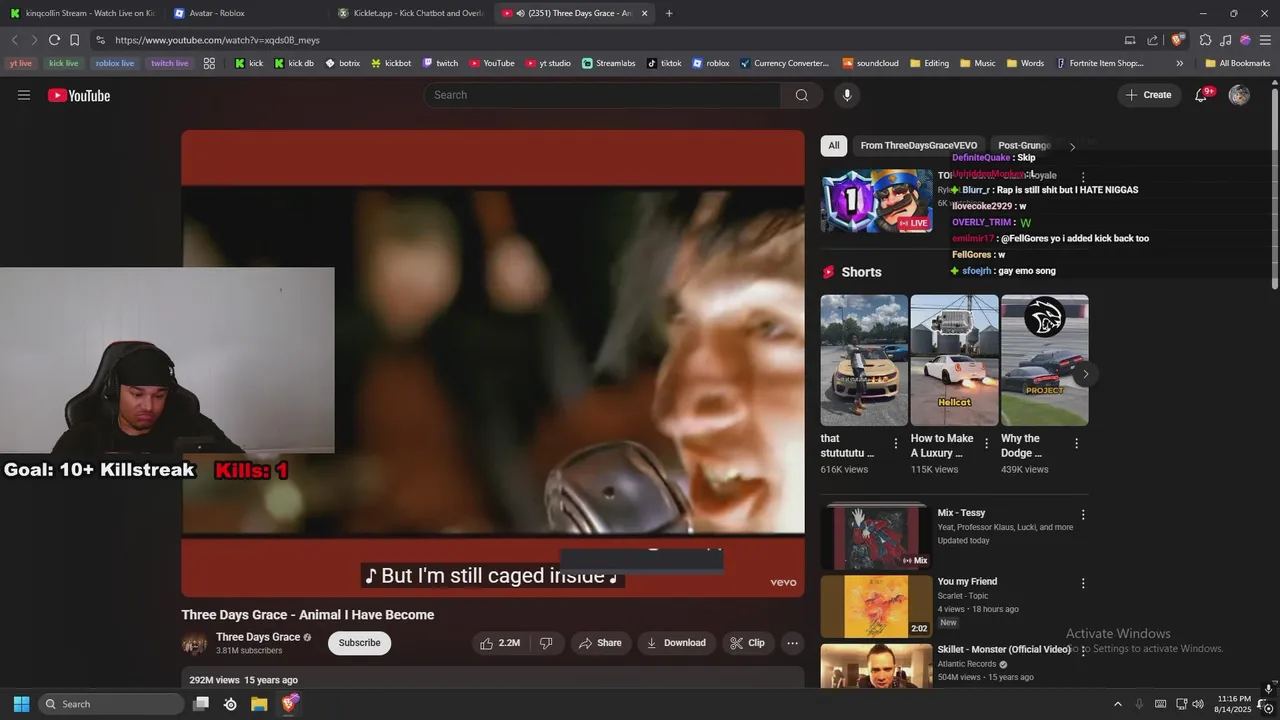Switch to kingcollin Stream tab
This screenshot has width=1280, height=720.
pos(82,13)
